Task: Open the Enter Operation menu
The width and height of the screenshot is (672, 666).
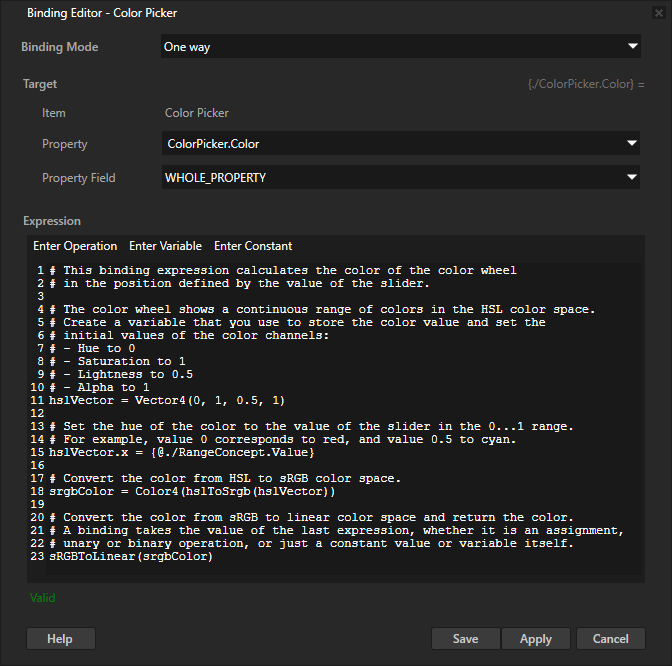Action: coord(75,246)
